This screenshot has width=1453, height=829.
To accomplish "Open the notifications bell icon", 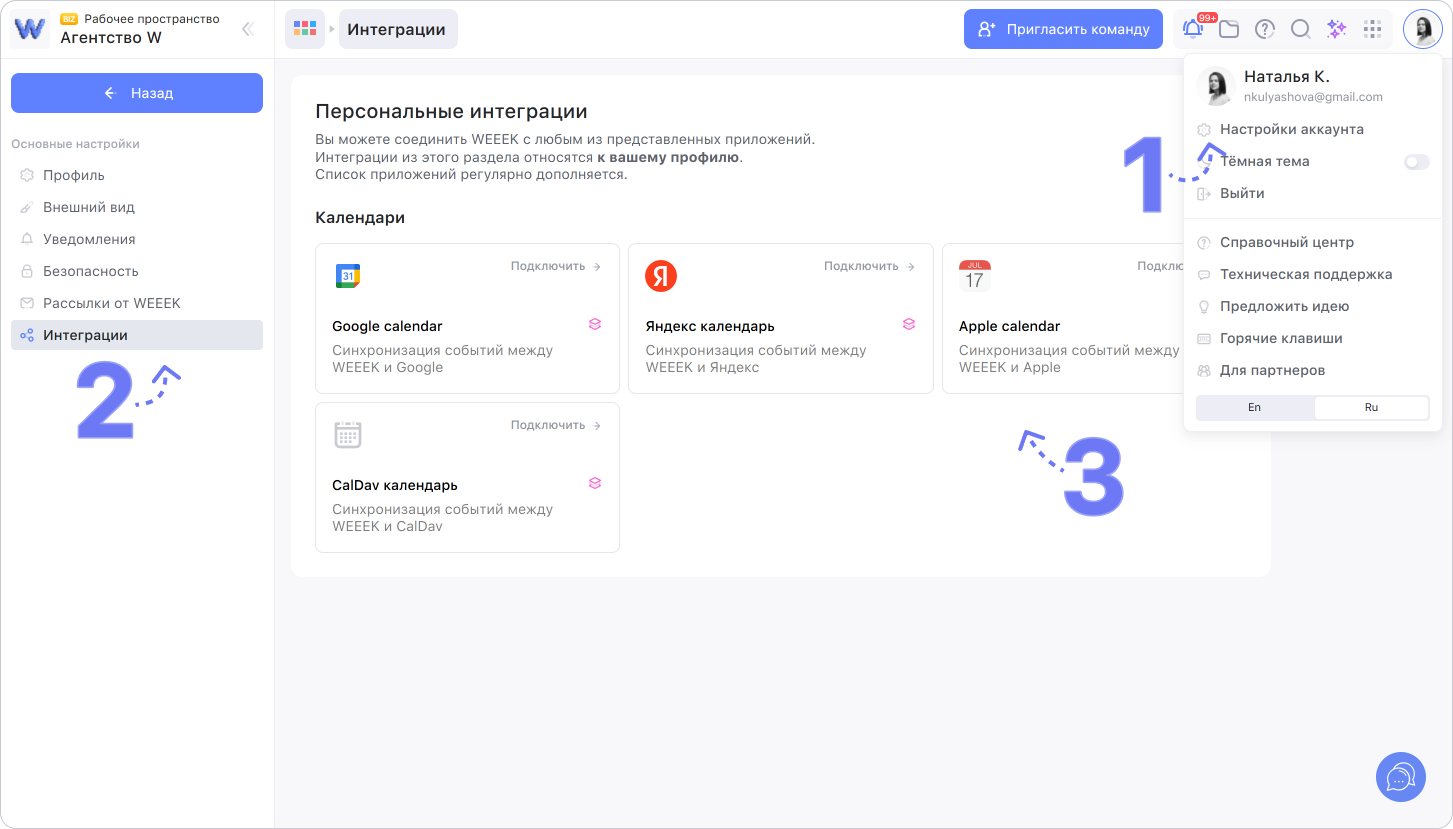I will pyautogui.click(x=1193, y=29).
